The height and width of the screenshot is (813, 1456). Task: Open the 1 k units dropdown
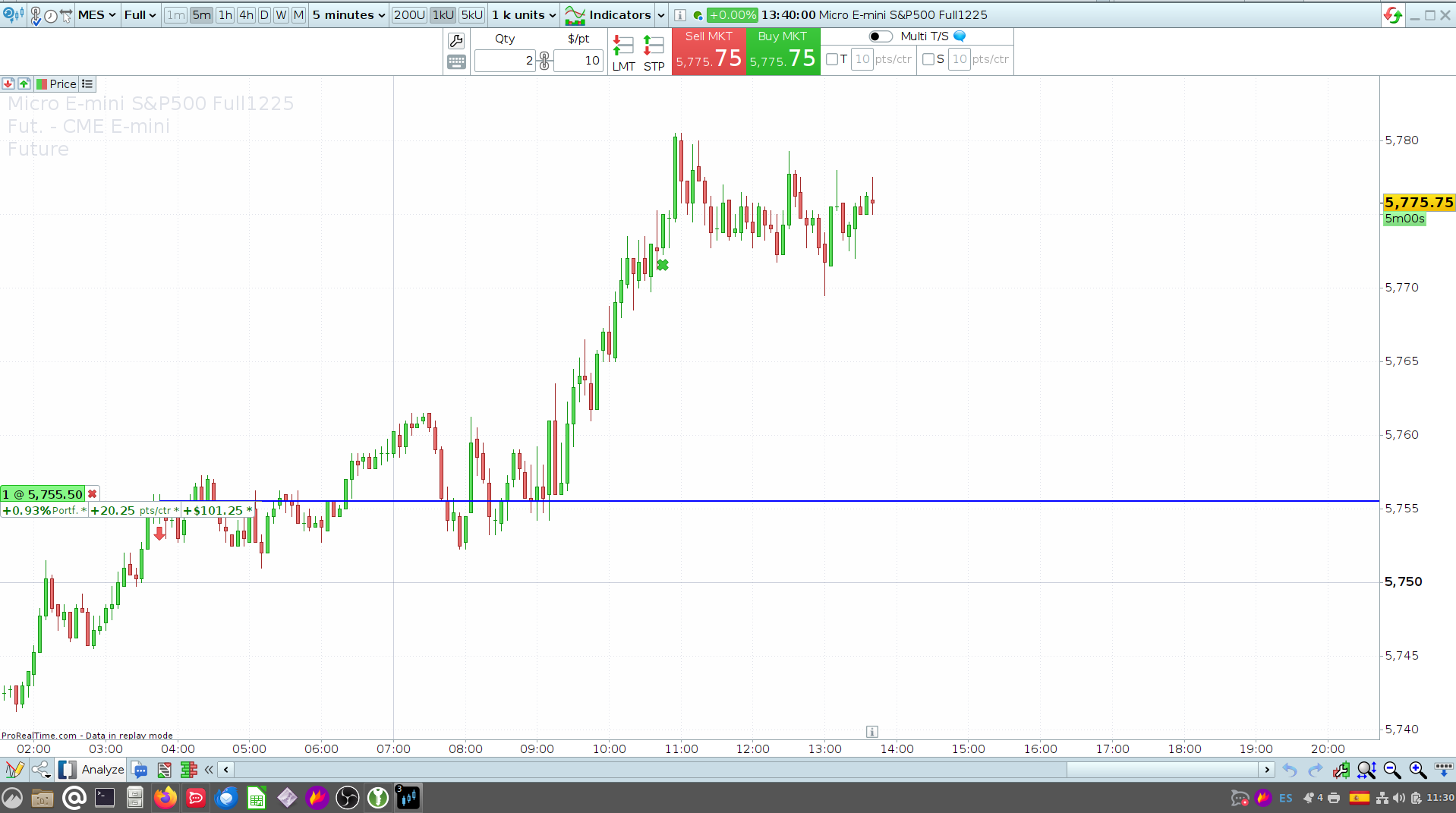(524, 15)
